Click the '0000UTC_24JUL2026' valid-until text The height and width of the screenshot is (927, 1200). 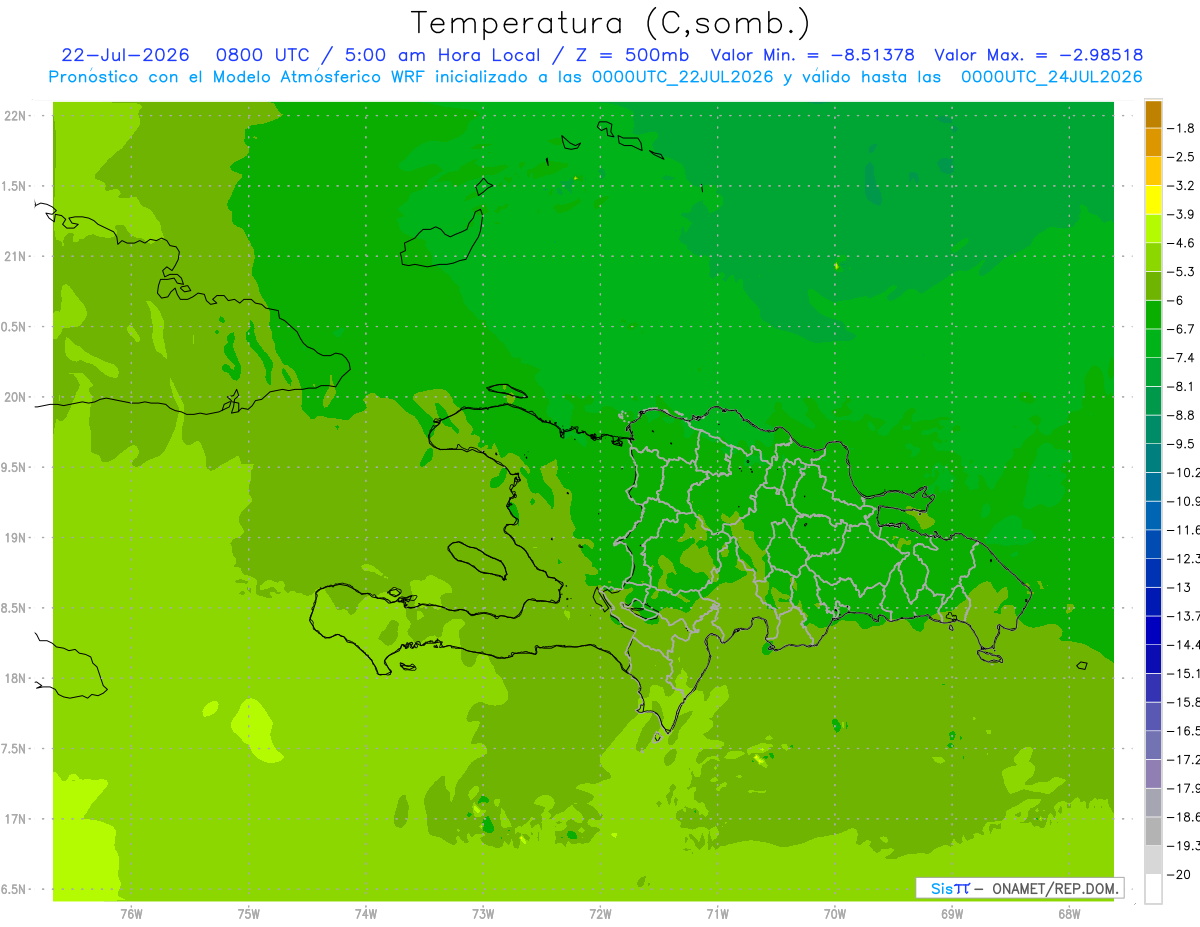pyautogui.click(x=1052, y=77)
